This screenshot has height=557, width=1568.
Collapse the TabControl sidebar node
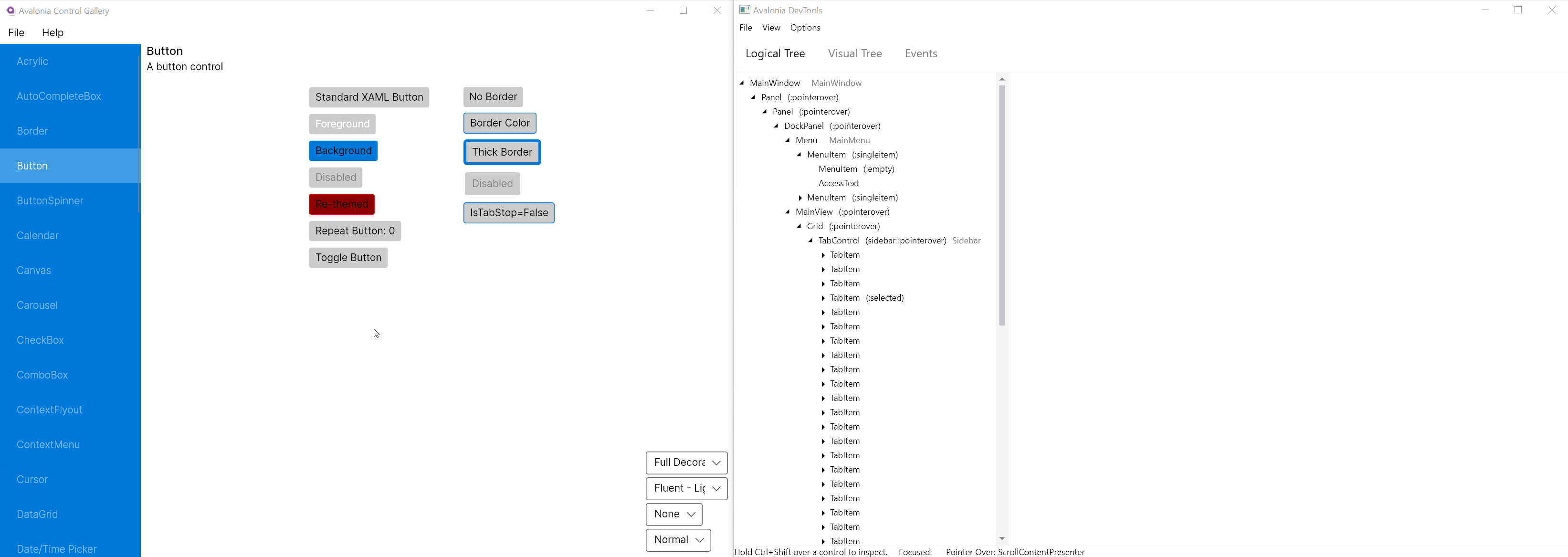click(811, 241)
